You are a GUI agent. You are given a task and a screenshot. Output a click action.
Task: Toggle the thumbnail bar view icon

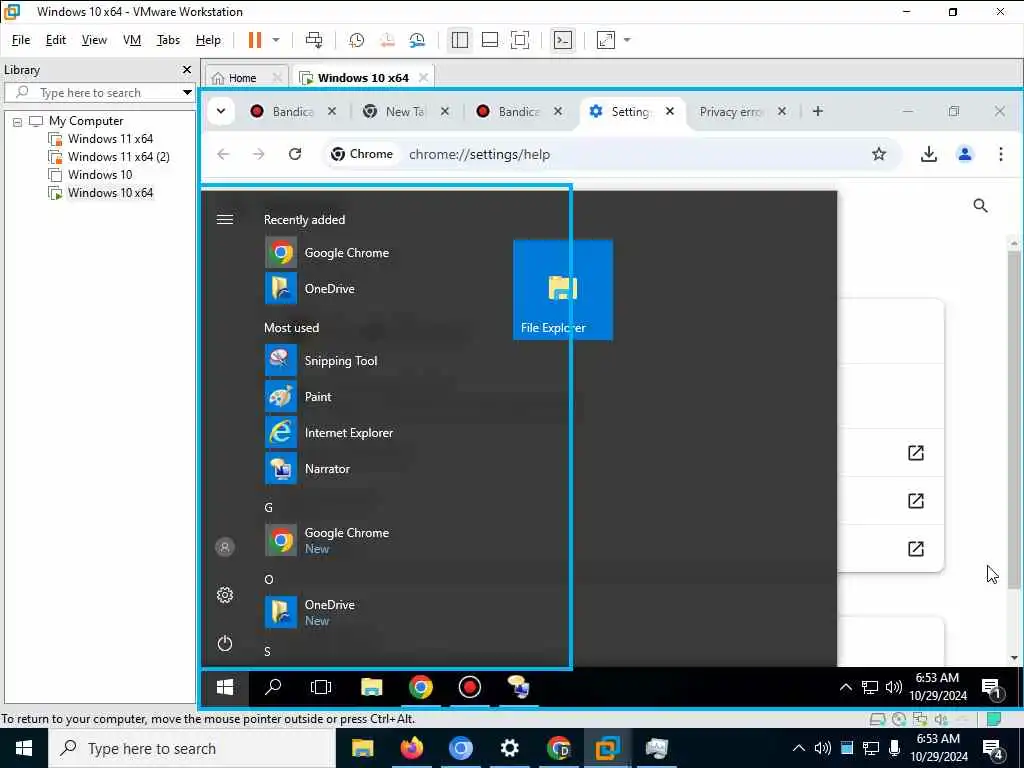point(490,40)
